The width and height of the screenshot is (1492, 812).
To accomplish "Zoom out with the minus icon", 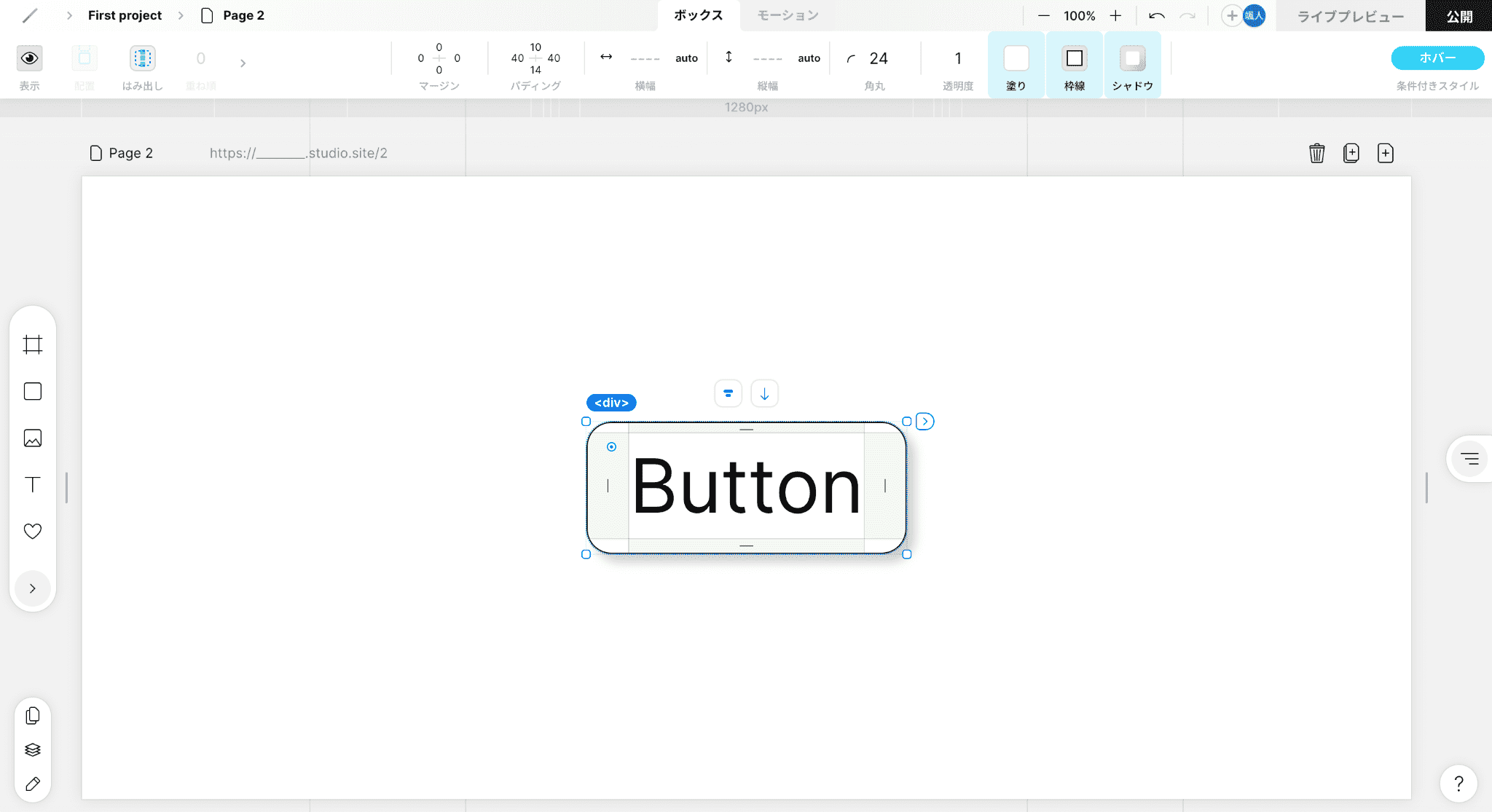I will pos(1044,15).
